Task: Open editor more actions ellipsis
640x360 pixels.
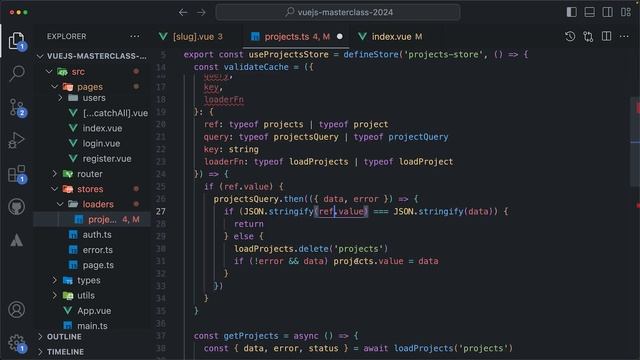Action: point(624,37)
